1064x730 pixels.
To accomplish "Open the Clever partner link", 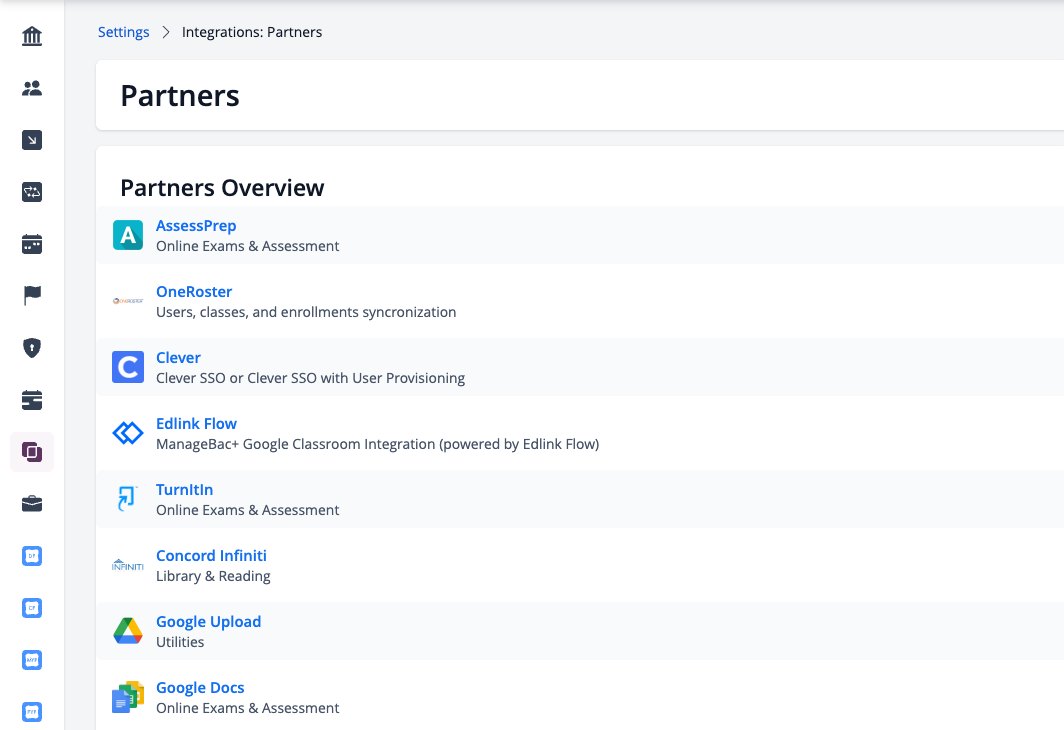I will (178, 357).
